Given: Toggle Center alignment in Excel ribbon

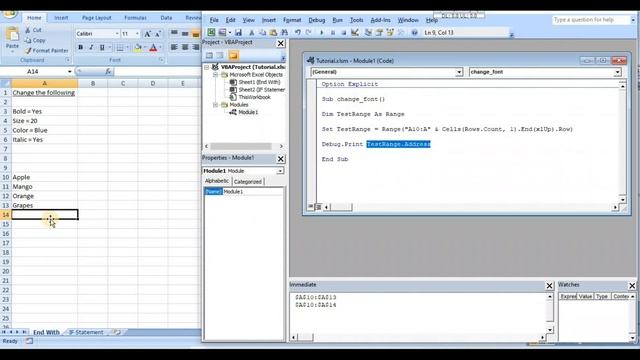Looking at the screenshot, I should (x=185, y=48).
